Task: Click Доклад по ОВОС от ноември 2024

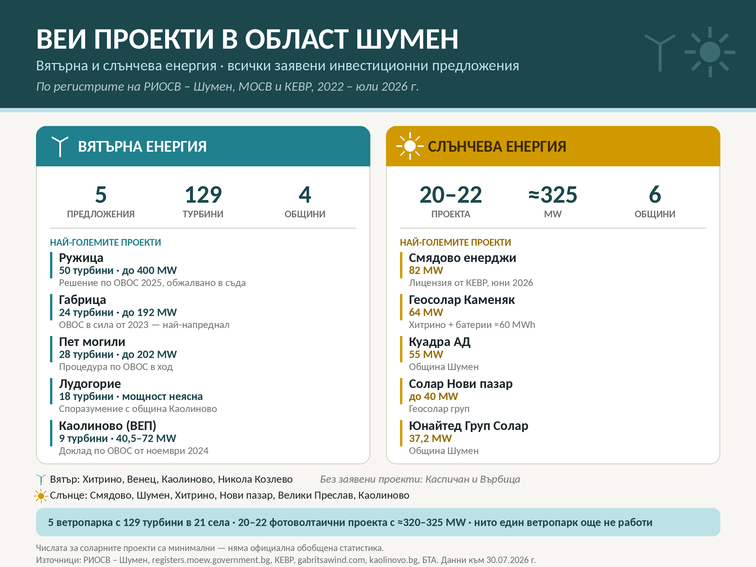Action: [x=134, y=451]
